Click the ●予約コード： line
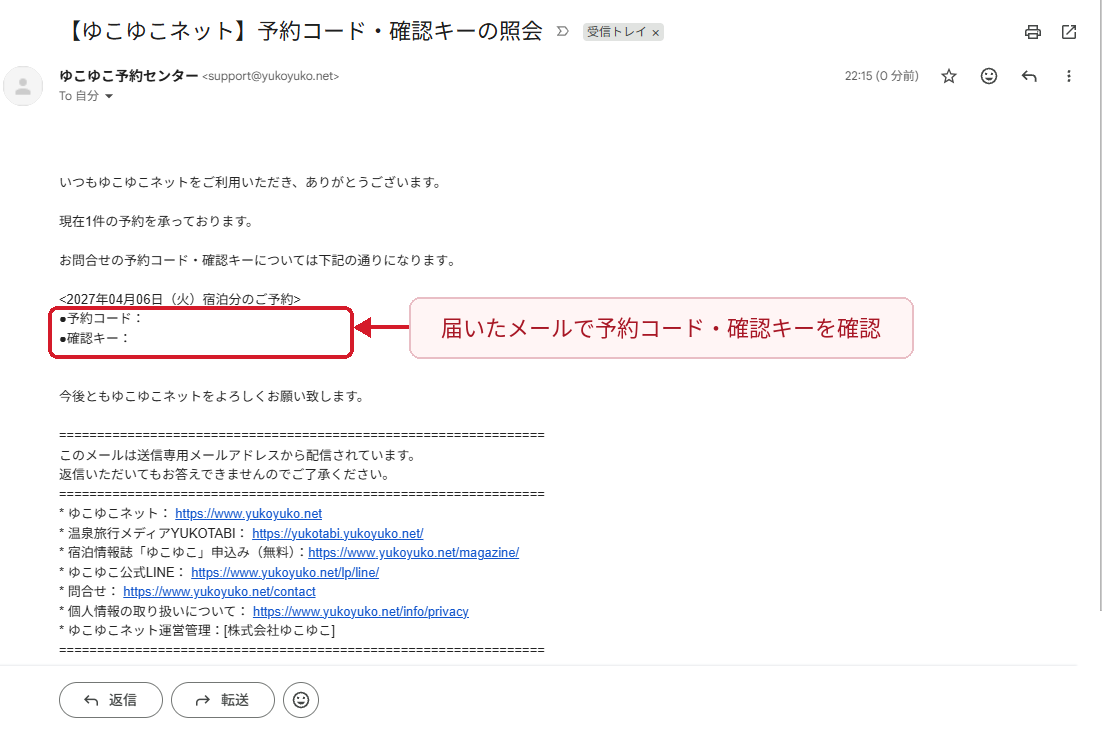The width and height of the screenshot is (1102, 732). click(x=101, y=318)
